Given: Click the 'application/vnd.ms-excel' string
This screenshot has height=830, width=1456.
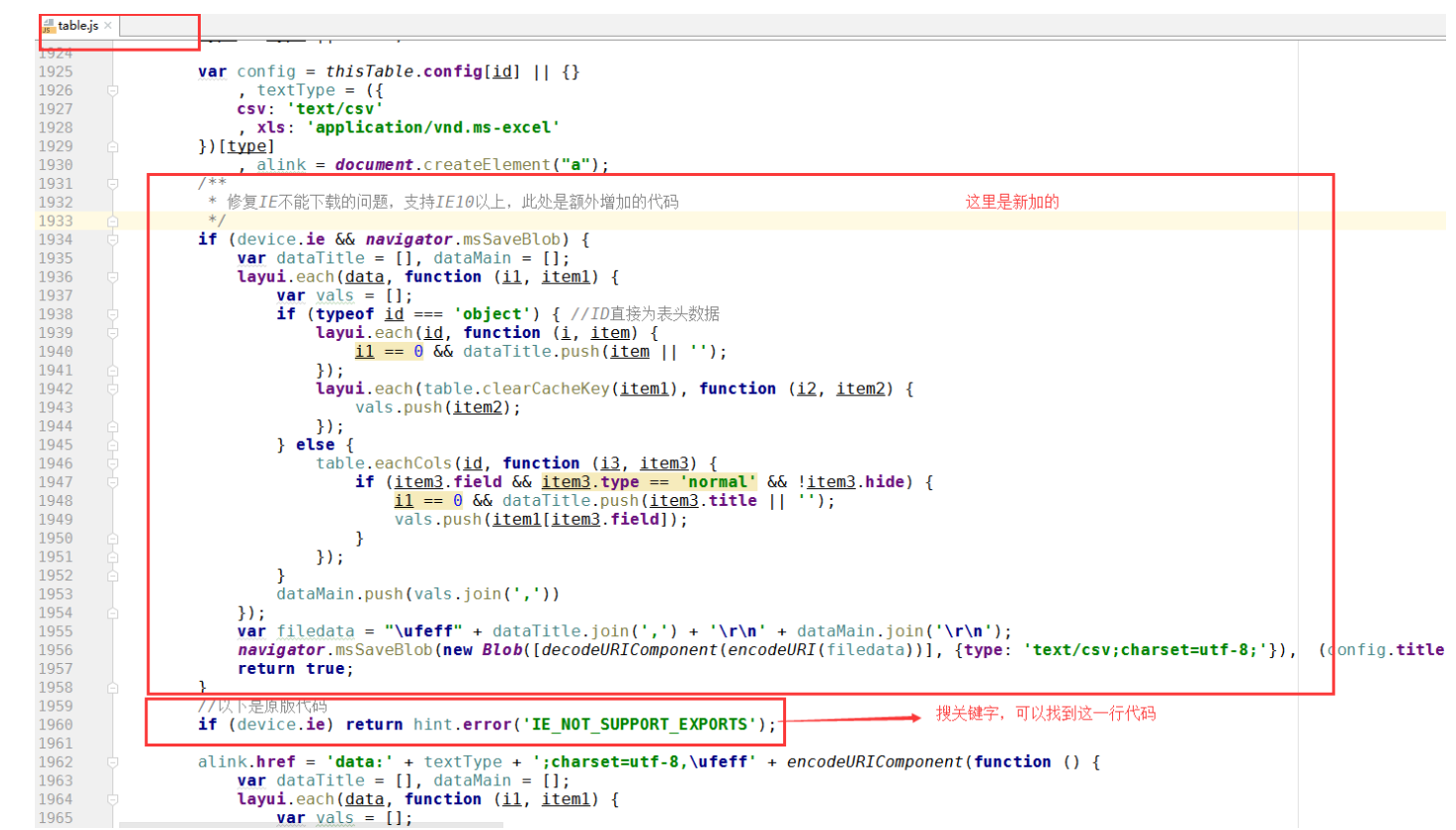Looking at the screenshot, I should point(433,127).
